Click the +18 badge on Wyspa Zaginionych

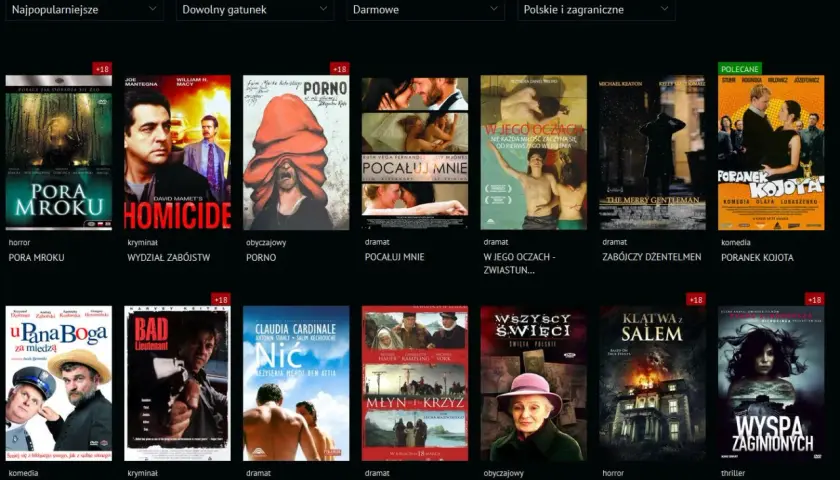click(815, 299)
